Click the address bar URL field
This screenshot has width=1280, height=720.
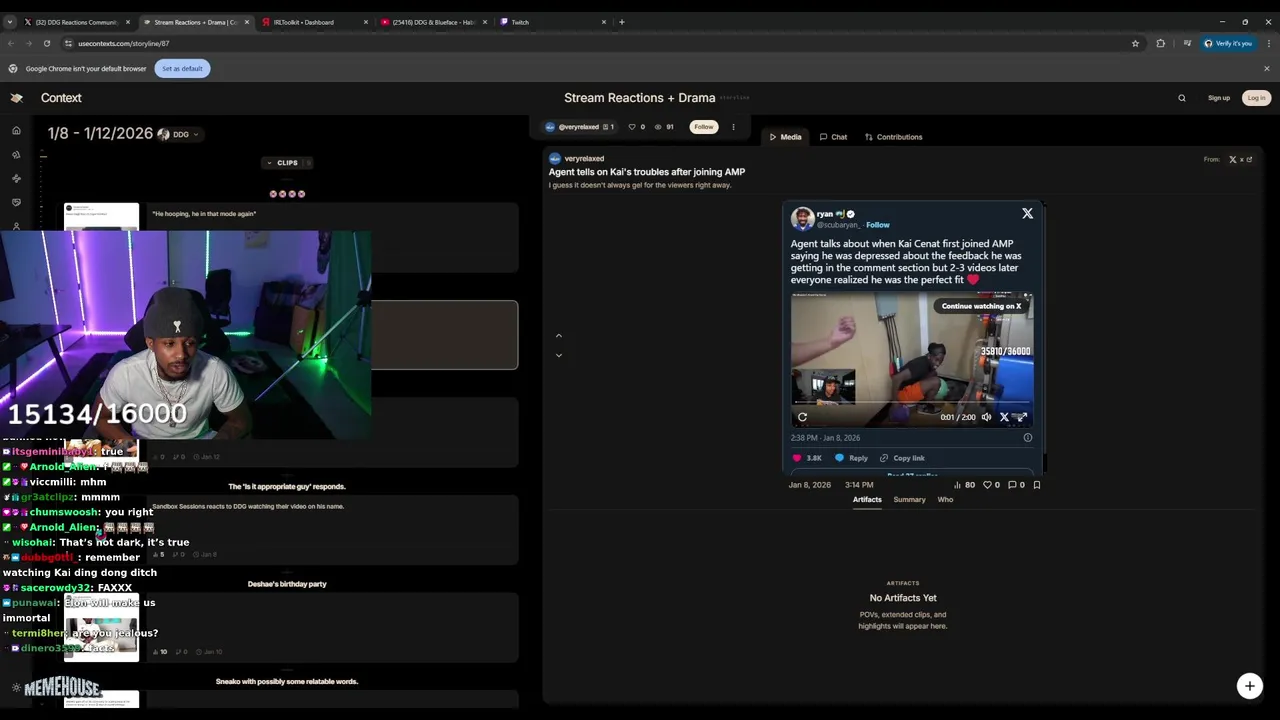[x=600, y=43]
